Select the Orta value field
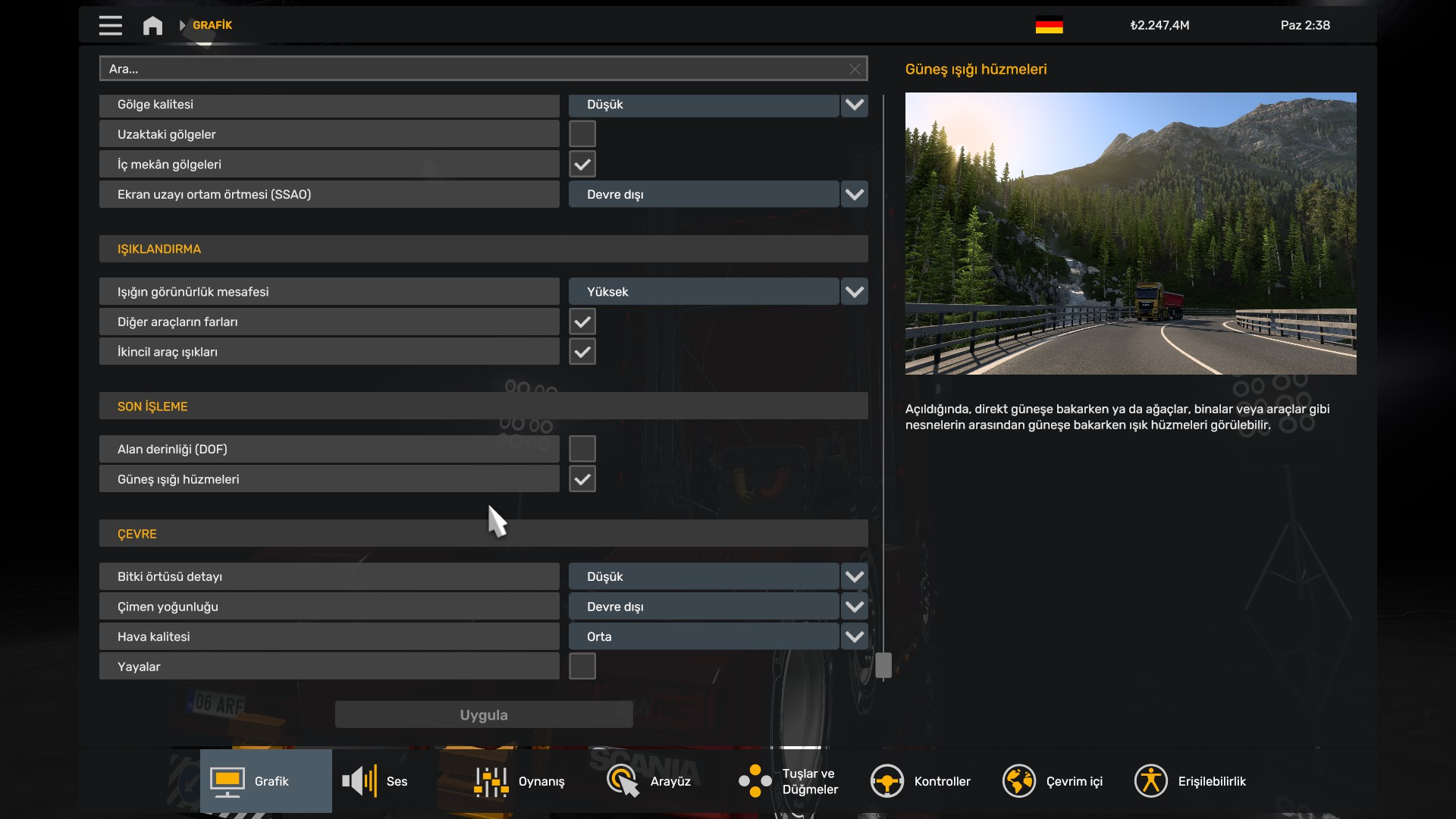 click(x=704, y=637)
